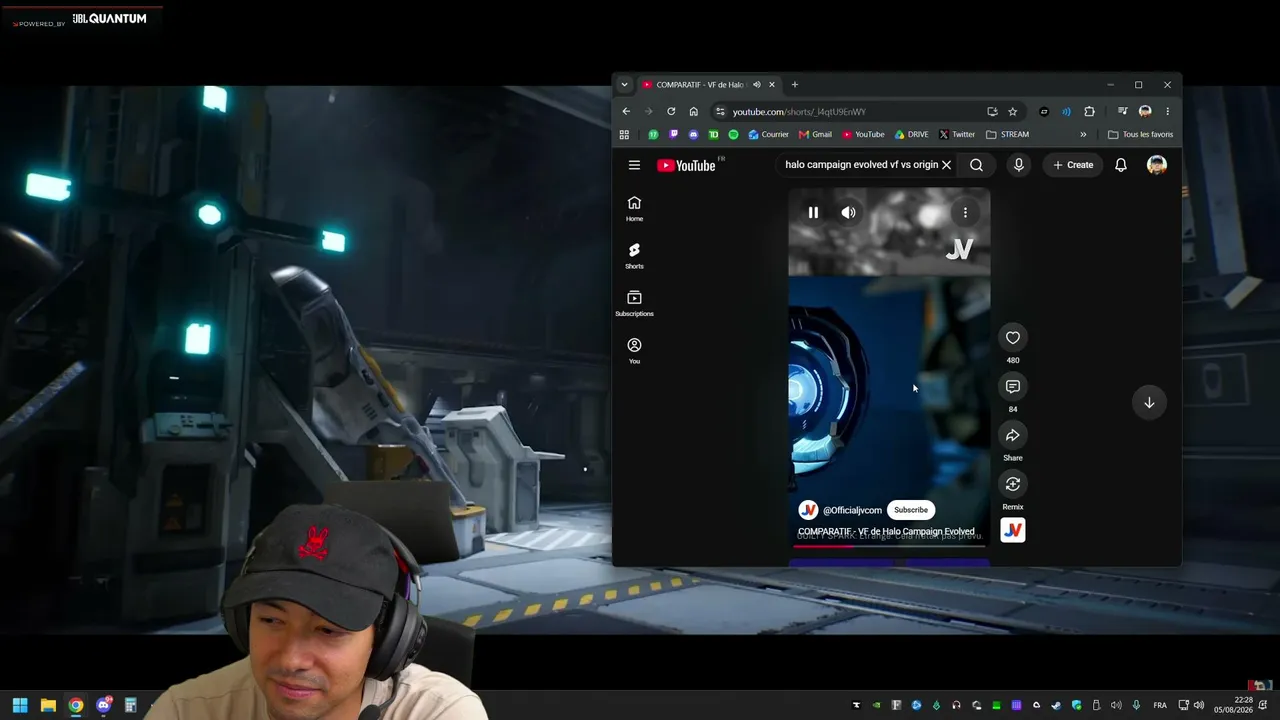The height and width of the screenshot is (720, 1280).
Task: Open the @Officialjvcom channel avatar
Action: point(808,510)
